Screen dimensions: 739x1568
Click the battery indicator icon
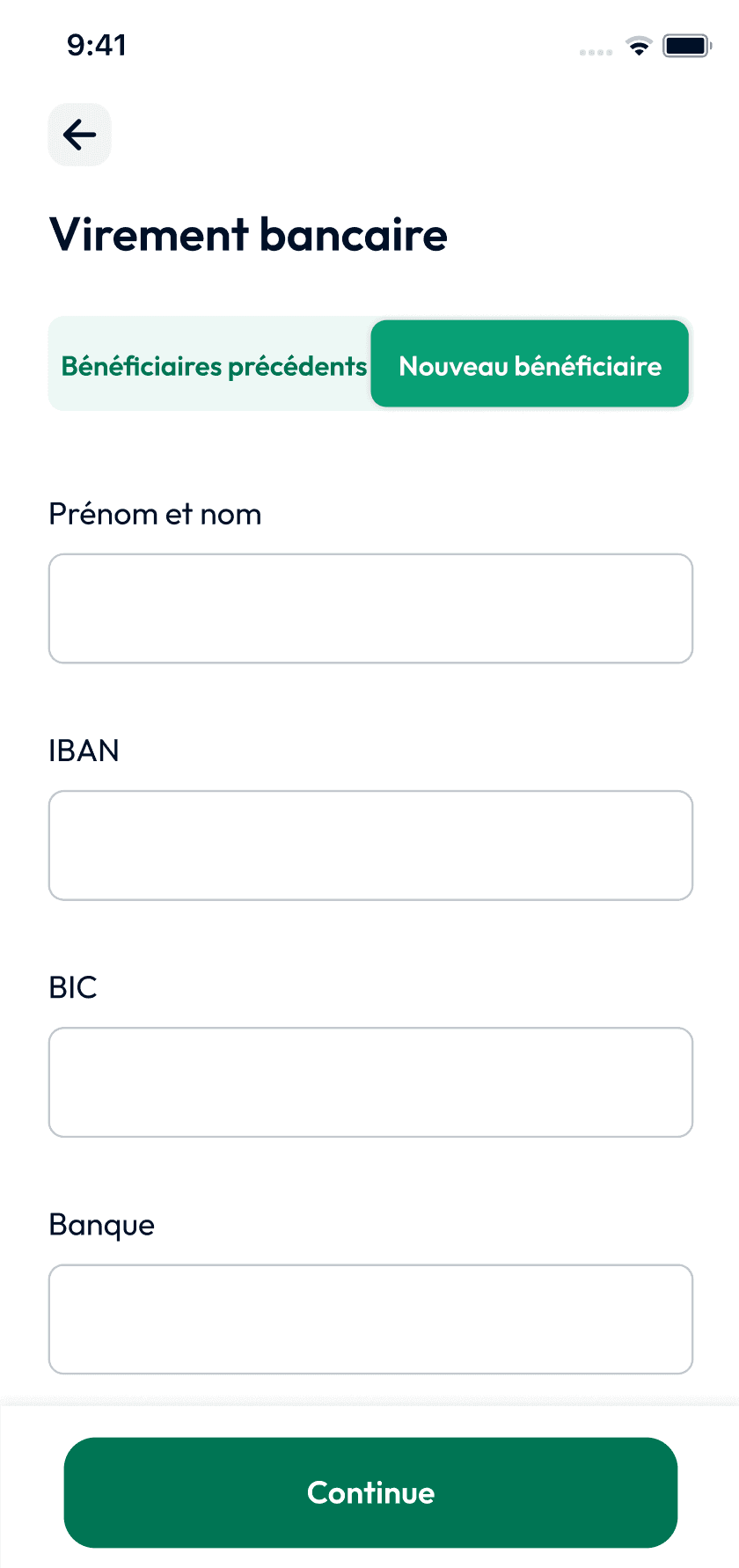coord(687,46)
